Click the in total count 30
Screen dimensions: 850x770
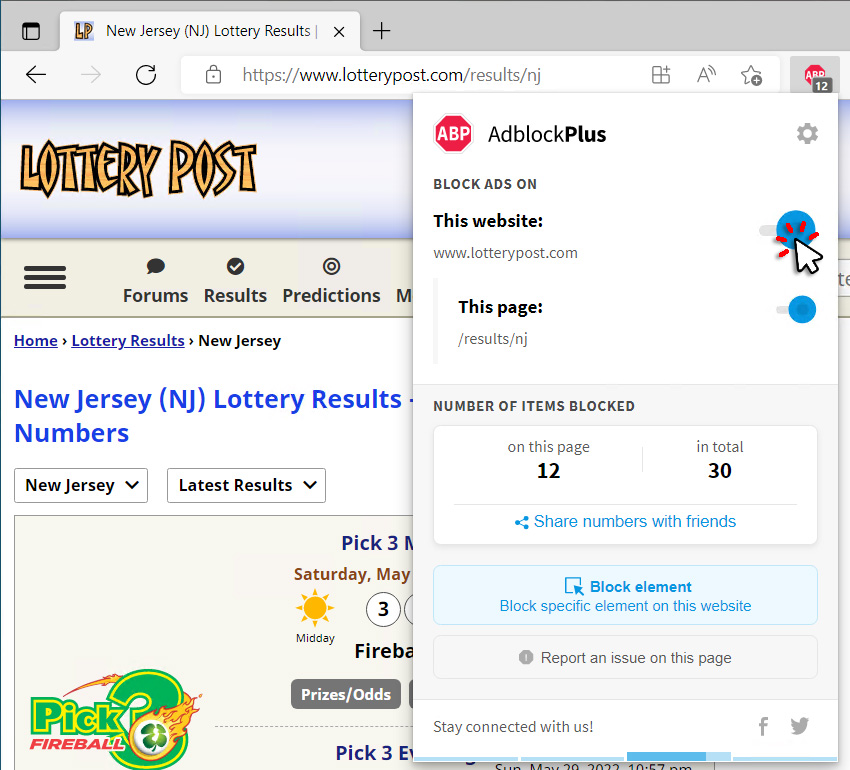coord(719,471)
